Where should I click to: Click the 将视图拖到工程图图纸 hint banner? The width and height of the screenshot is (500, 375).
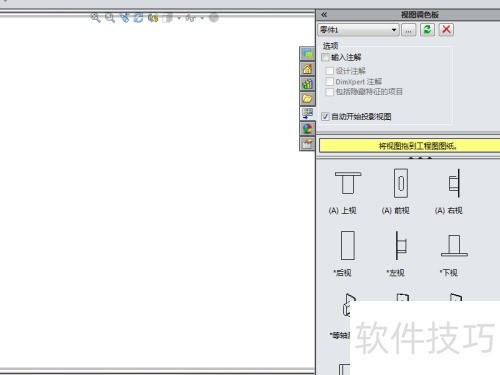(409, 146)
